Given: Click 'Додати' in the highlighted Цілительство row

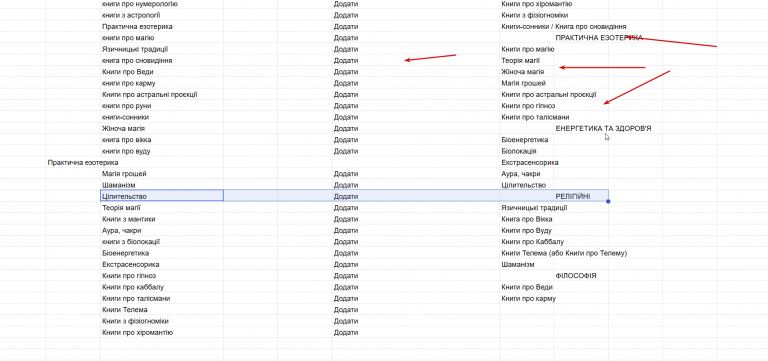Looking at the screenshot, I should pyautogui.click(x=346, y=196).
